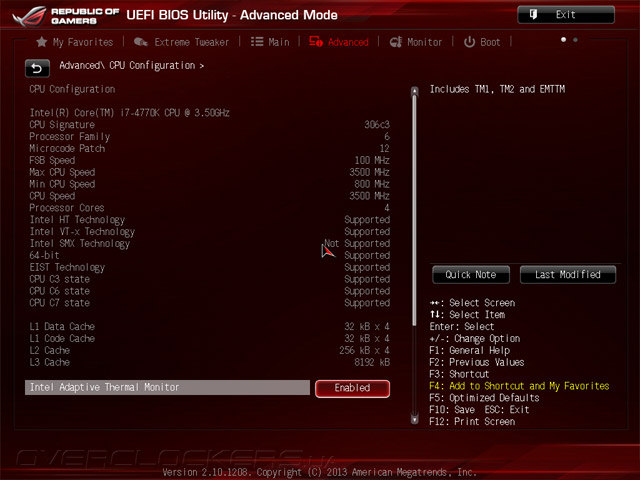Click F4 Add to Shortcut hint
Screen dimensions: 640x480
[x=519, y=386]
